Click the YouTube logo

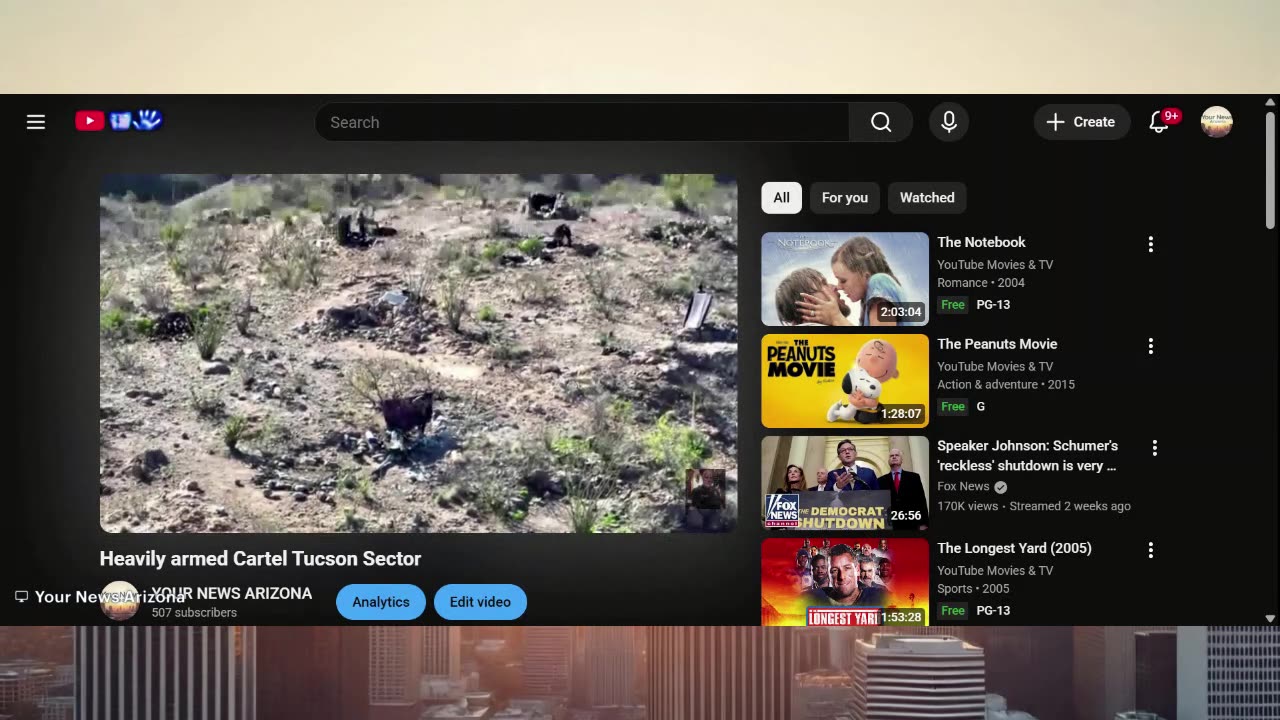pos(119,121)
